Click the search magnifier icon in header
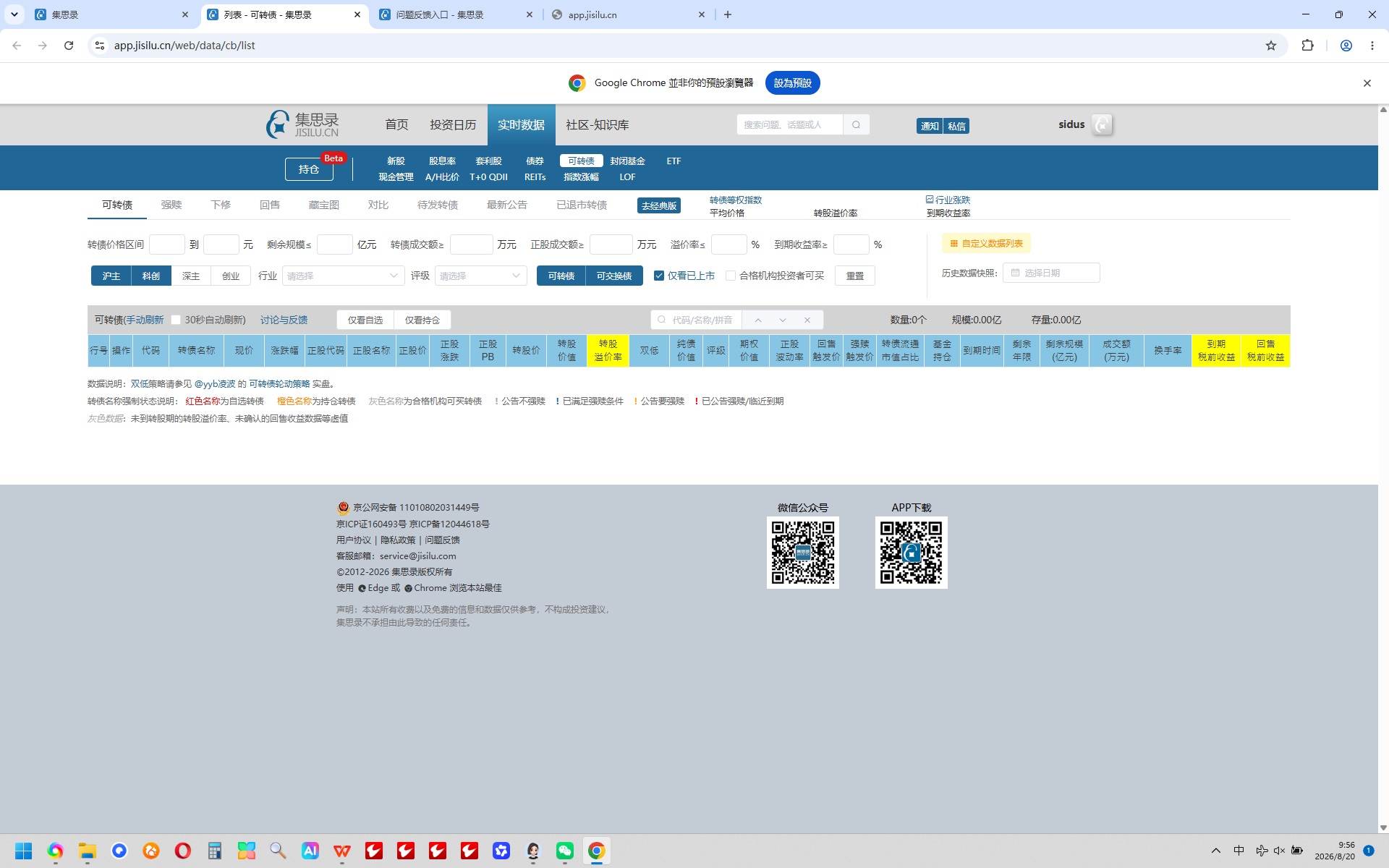The image size is (1389, 868). (x=856, y=124)
